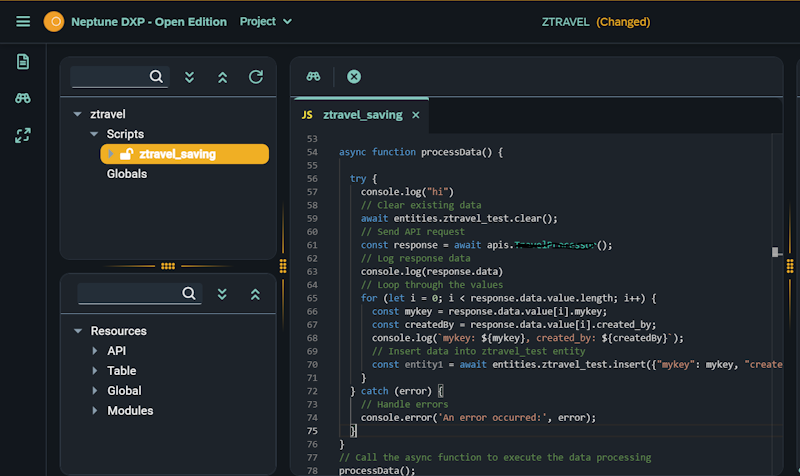Select the Globals tree item
Viewport: 800px width, 476px height.
point(127,174)
